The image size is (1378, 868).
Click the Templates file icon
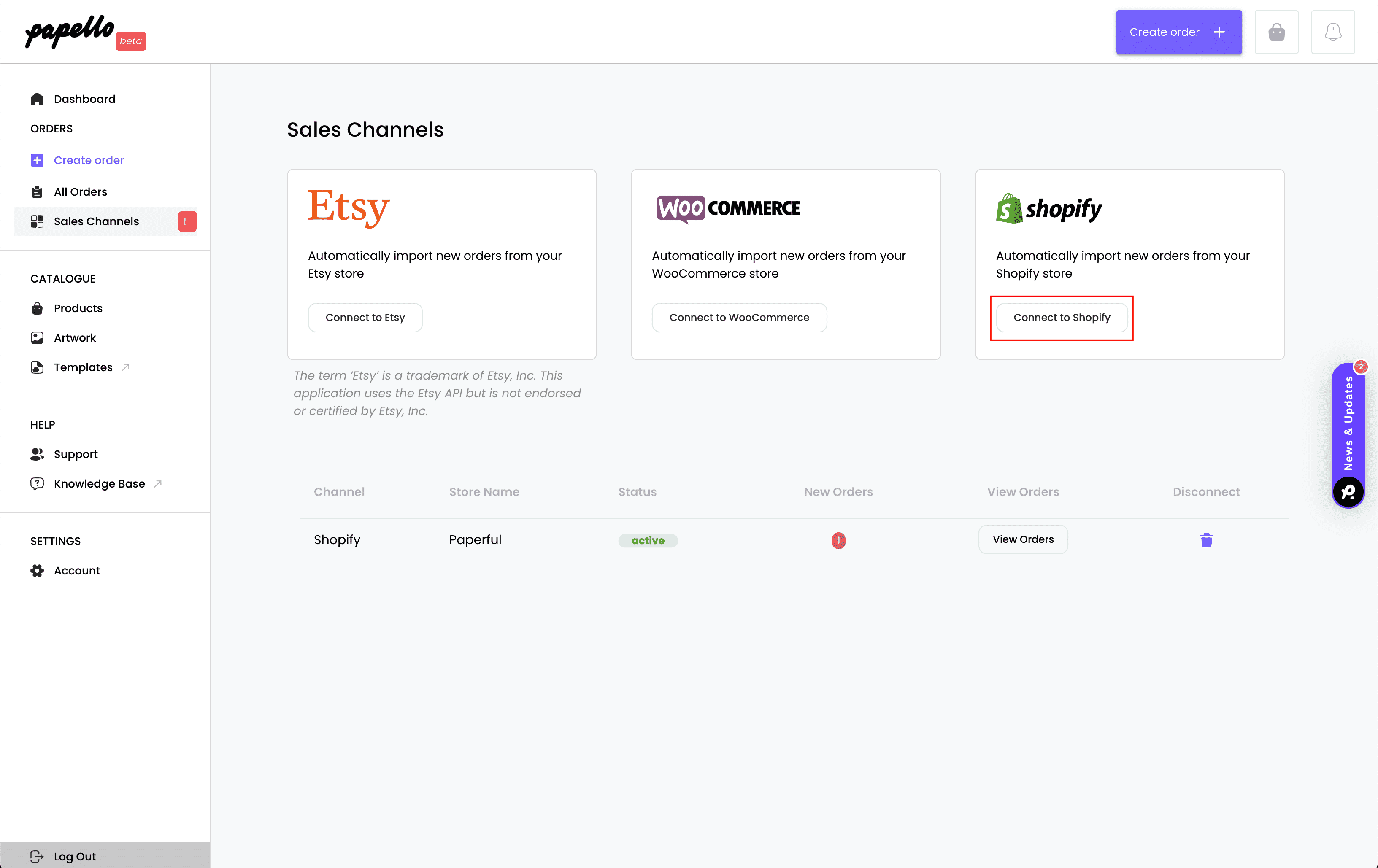(37, 367)
